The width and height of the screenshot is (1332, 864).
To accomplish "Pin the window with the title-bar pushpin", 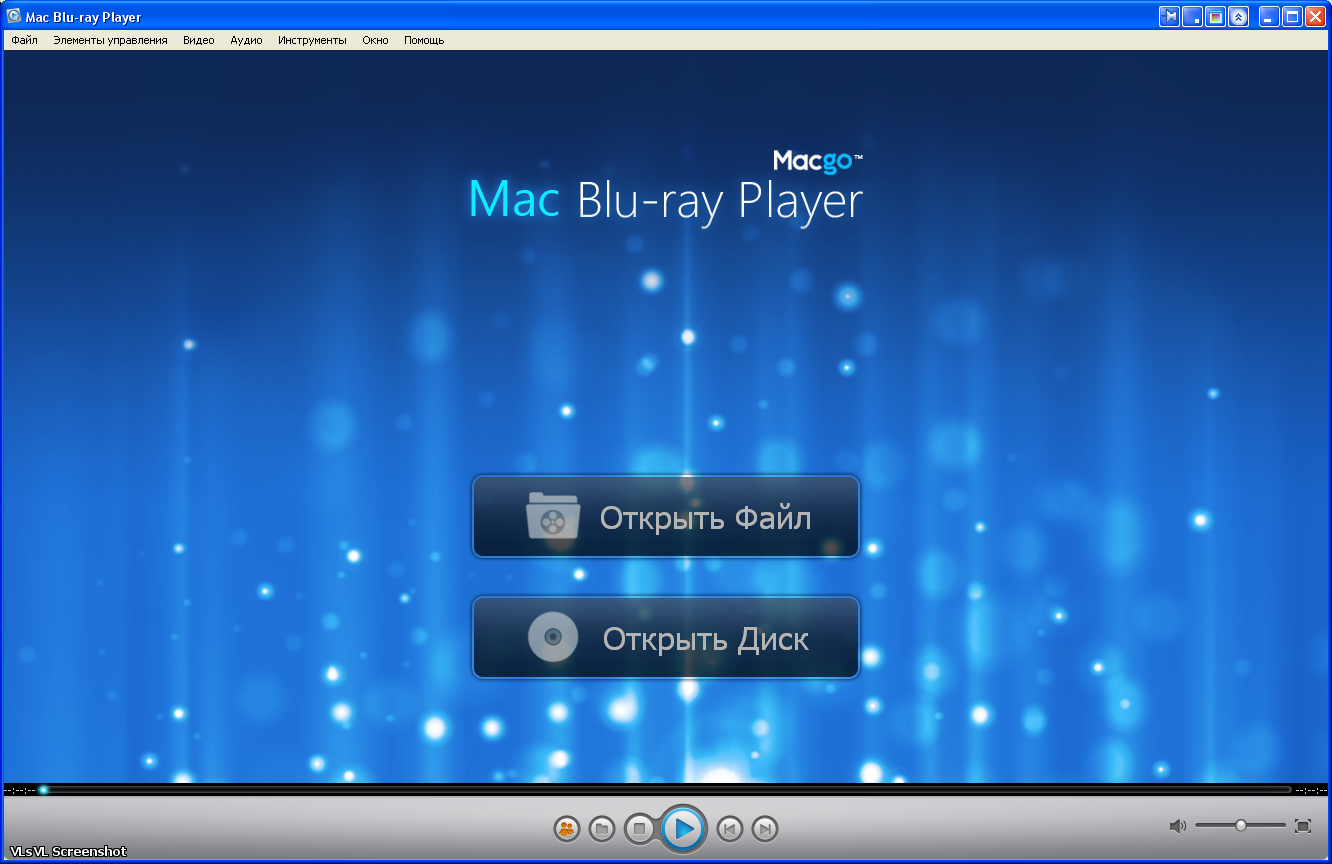I will tap(1169, 16).
